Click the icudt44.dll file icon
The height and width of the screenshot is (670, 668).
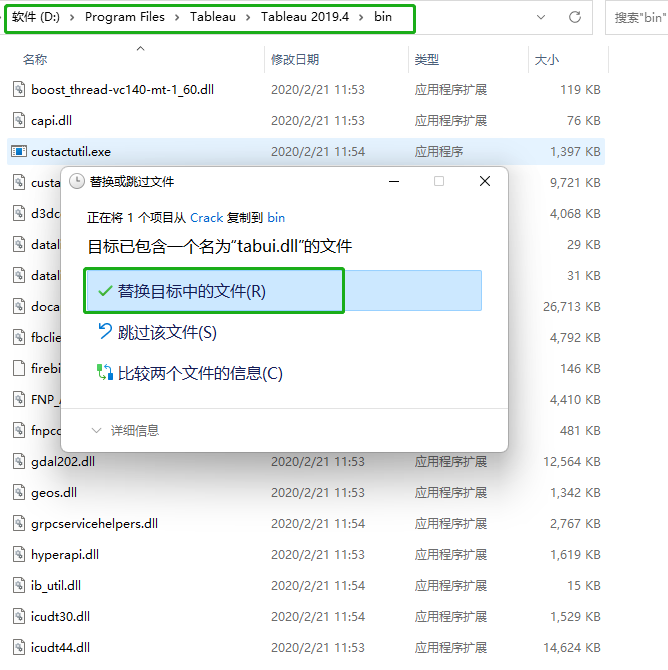tap(19, 647)
